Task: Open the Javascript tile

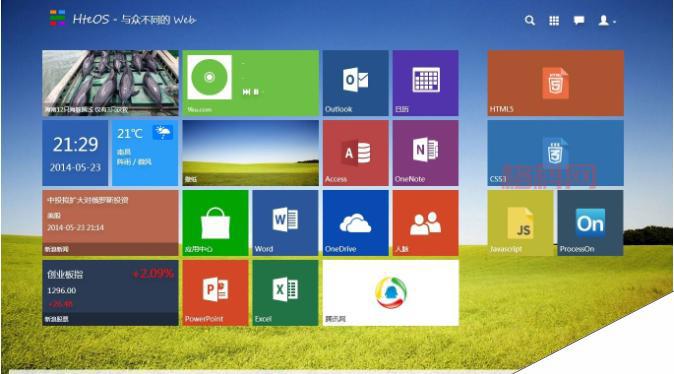Action: (521, 223)
